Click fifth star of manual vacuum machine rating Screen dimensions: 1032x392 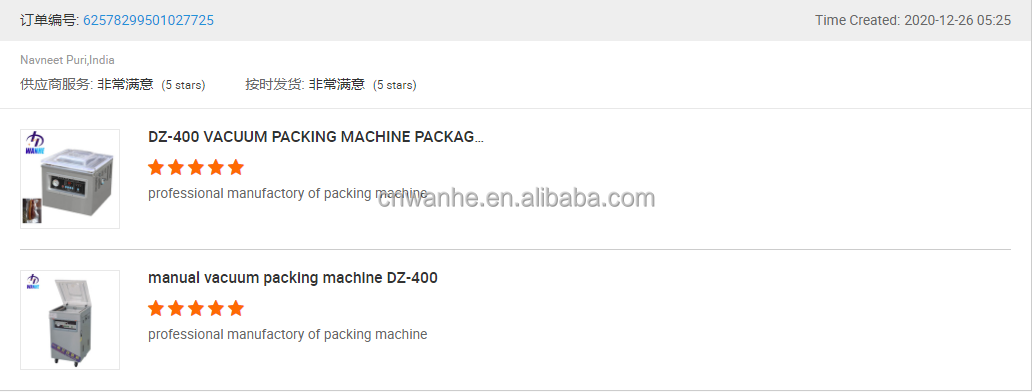click(236, 308)
